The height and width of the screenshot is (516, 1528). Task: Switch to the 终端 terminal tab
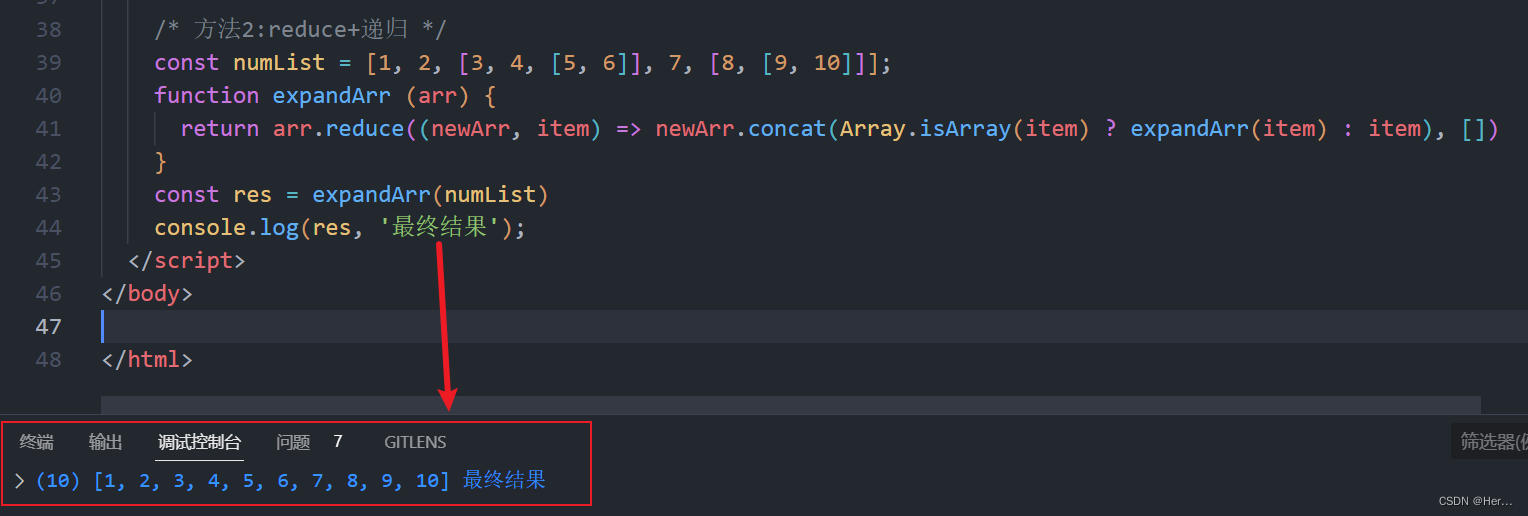click(x=37, y=442)
